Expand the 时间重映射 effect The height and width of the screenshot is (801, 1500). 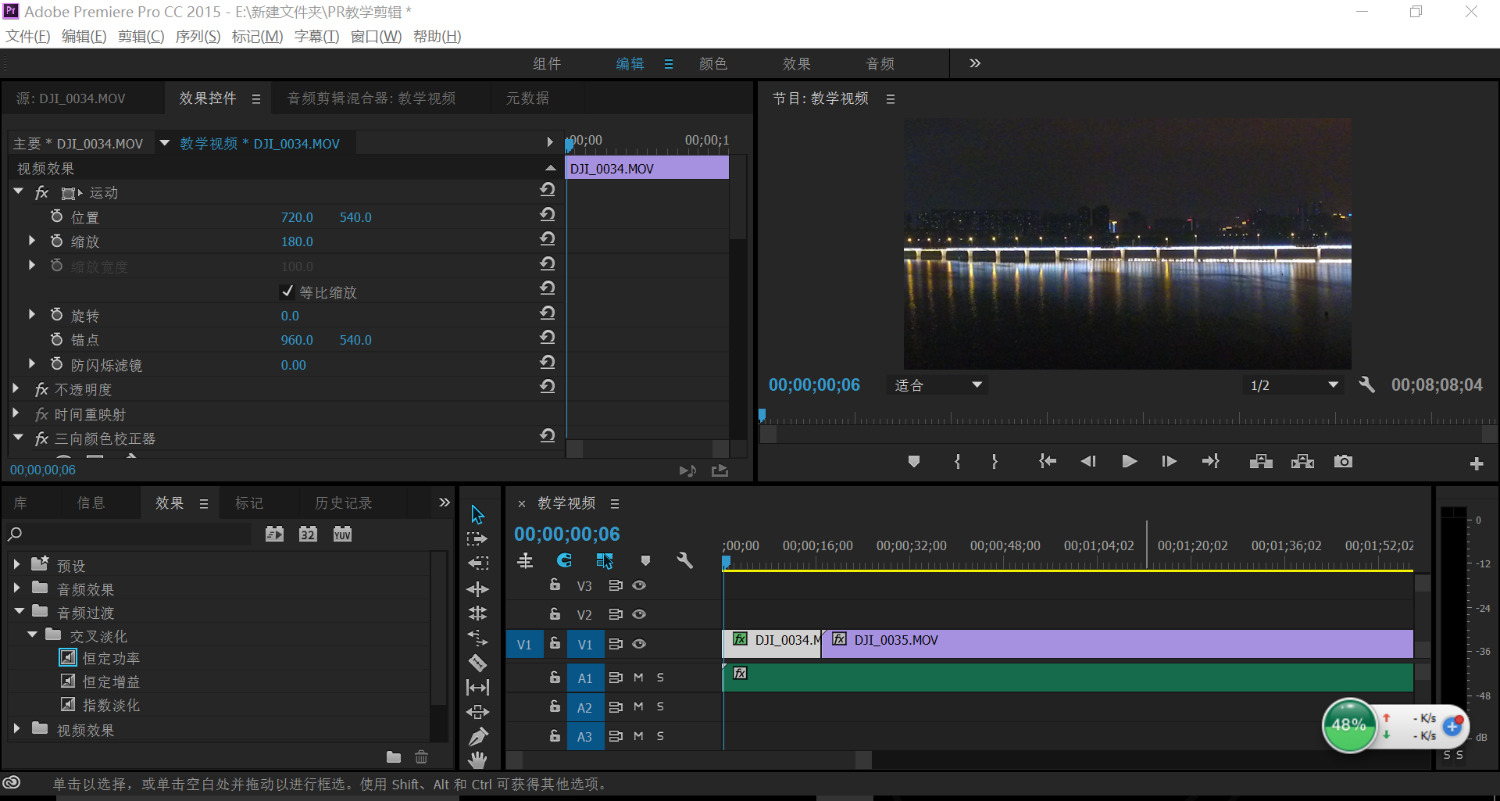tap(17, 413)
